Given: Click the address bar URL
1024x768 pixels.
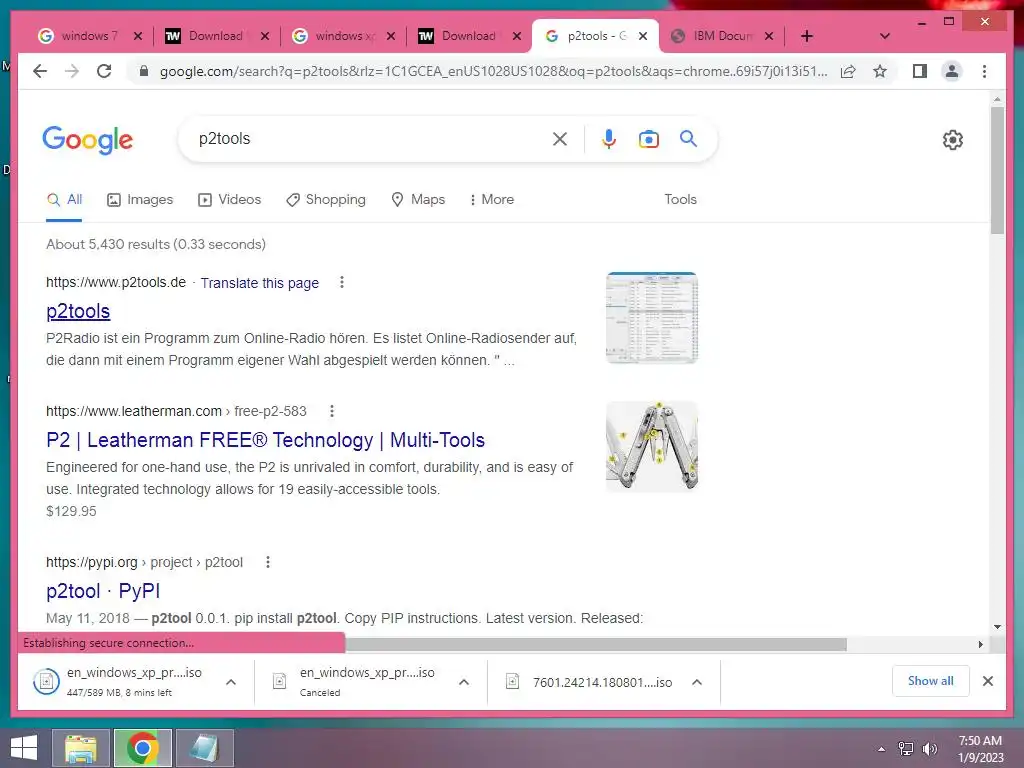Looking at the screenshot, I should click(x=493, y=71).
